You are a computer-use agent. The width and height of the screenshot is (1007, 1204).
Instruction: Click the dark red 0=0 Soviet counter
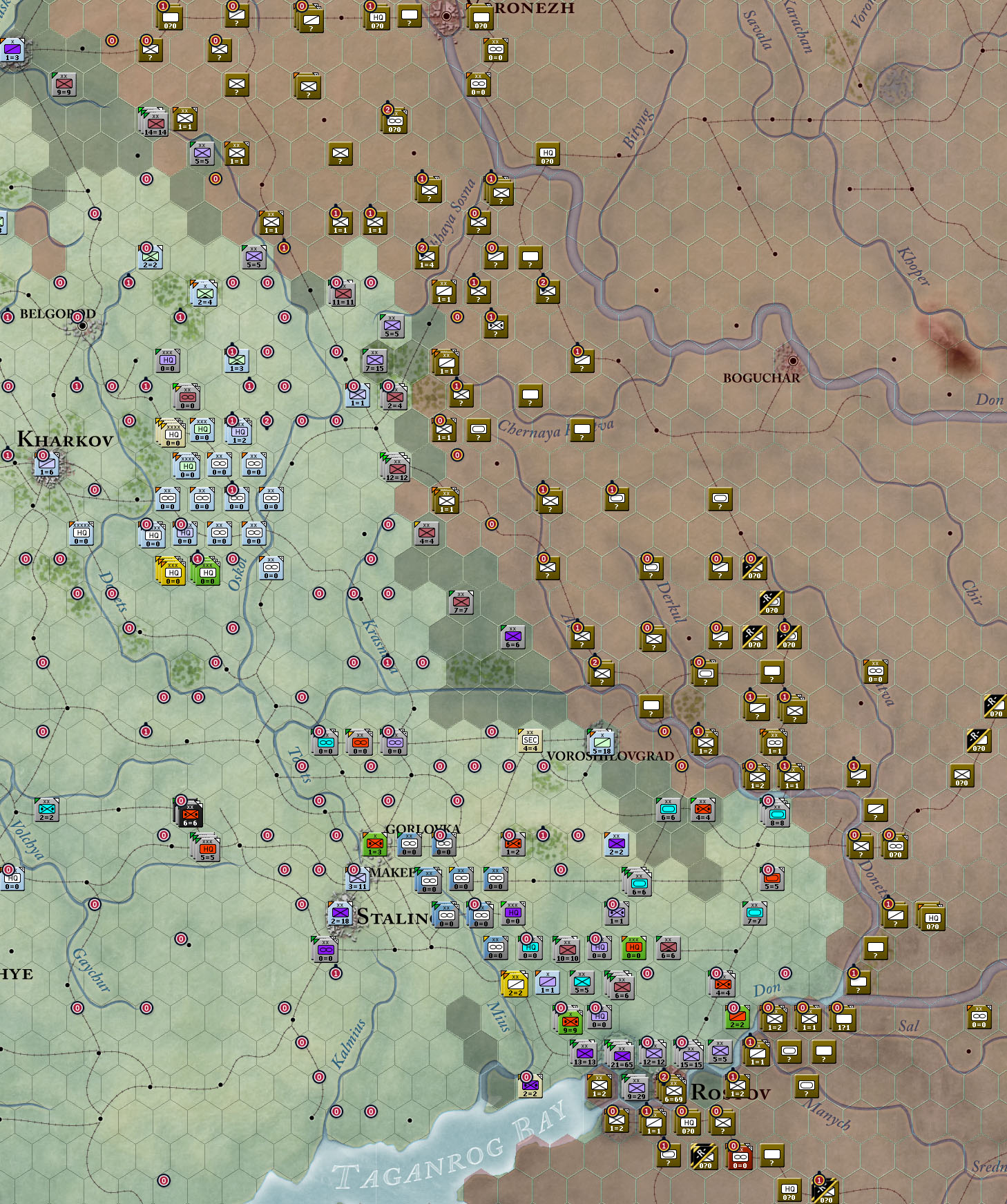click(x=740, y=1156)
